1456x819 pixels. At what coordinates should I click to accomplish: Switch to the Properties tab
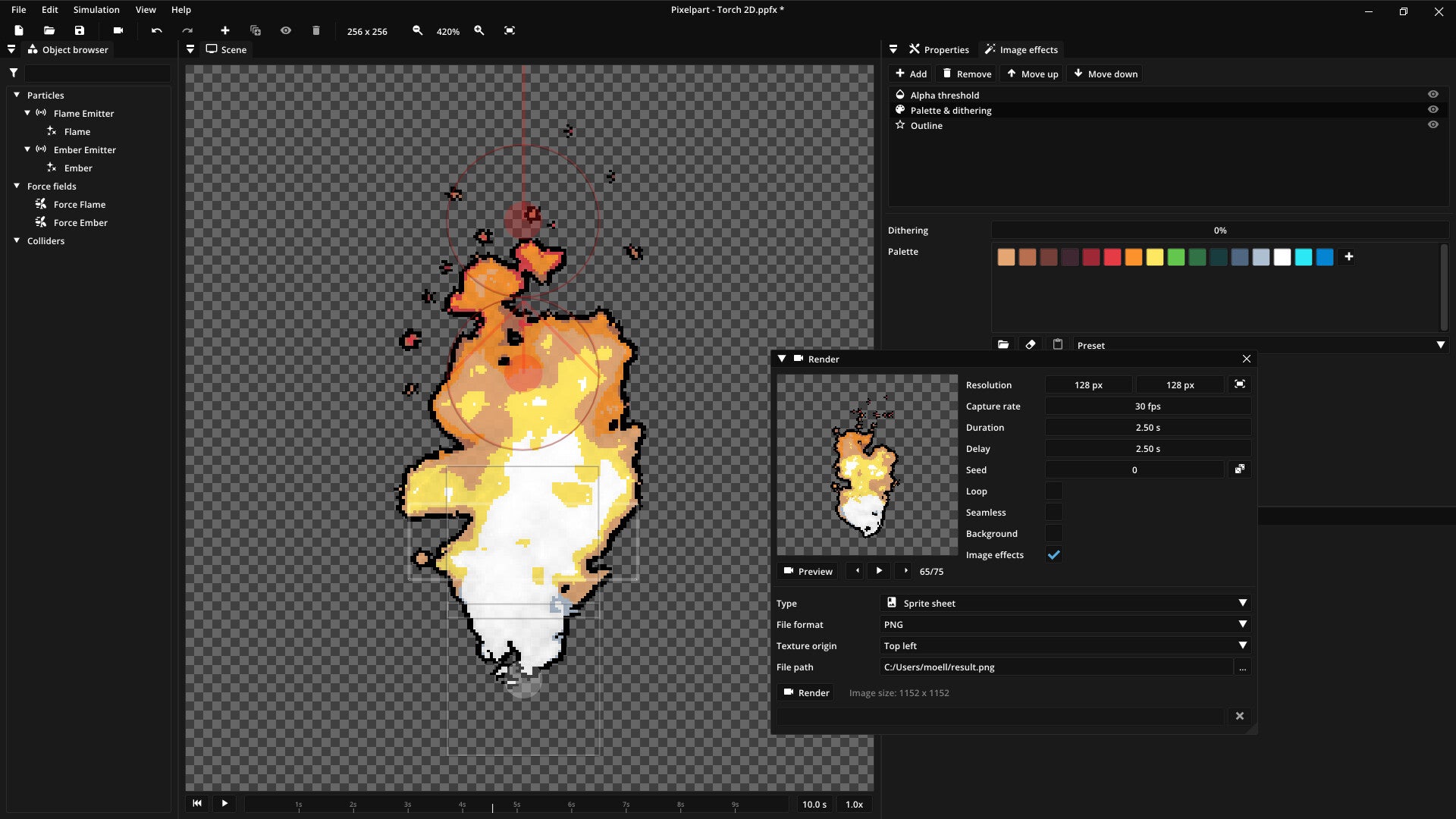tap(939, 49)
